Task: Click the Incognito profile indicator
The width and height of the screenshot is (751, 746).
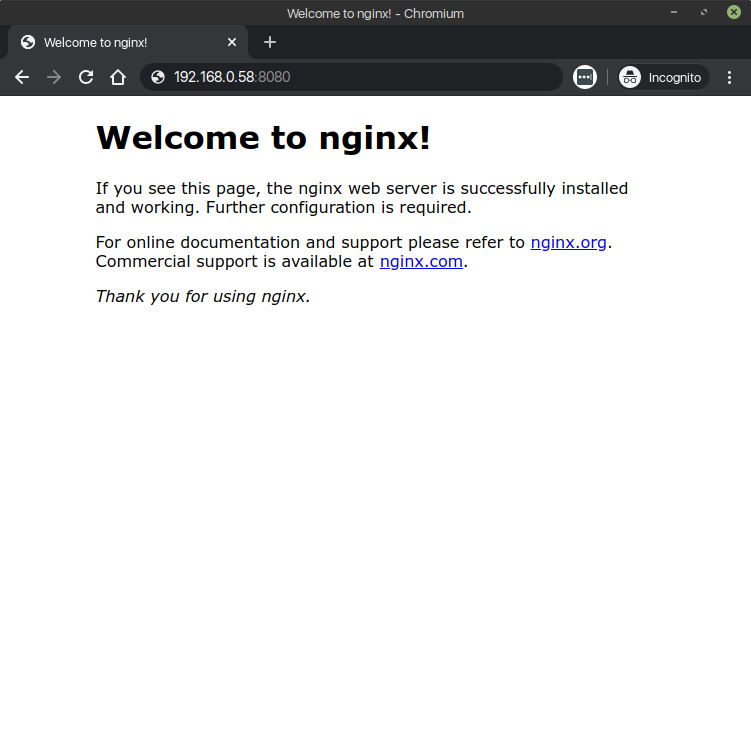Action: click(x=663, y=77)
